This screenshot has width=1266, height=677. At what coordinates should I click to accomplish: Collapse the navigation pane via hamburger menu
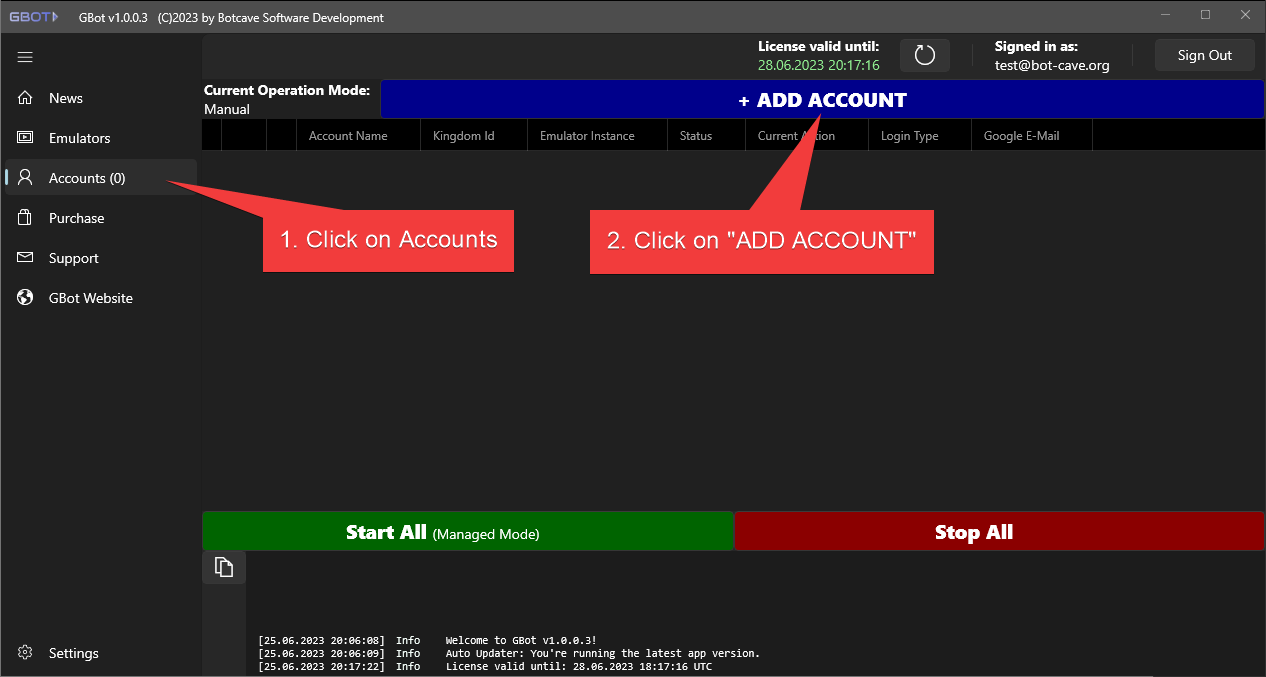click(24, 57)
